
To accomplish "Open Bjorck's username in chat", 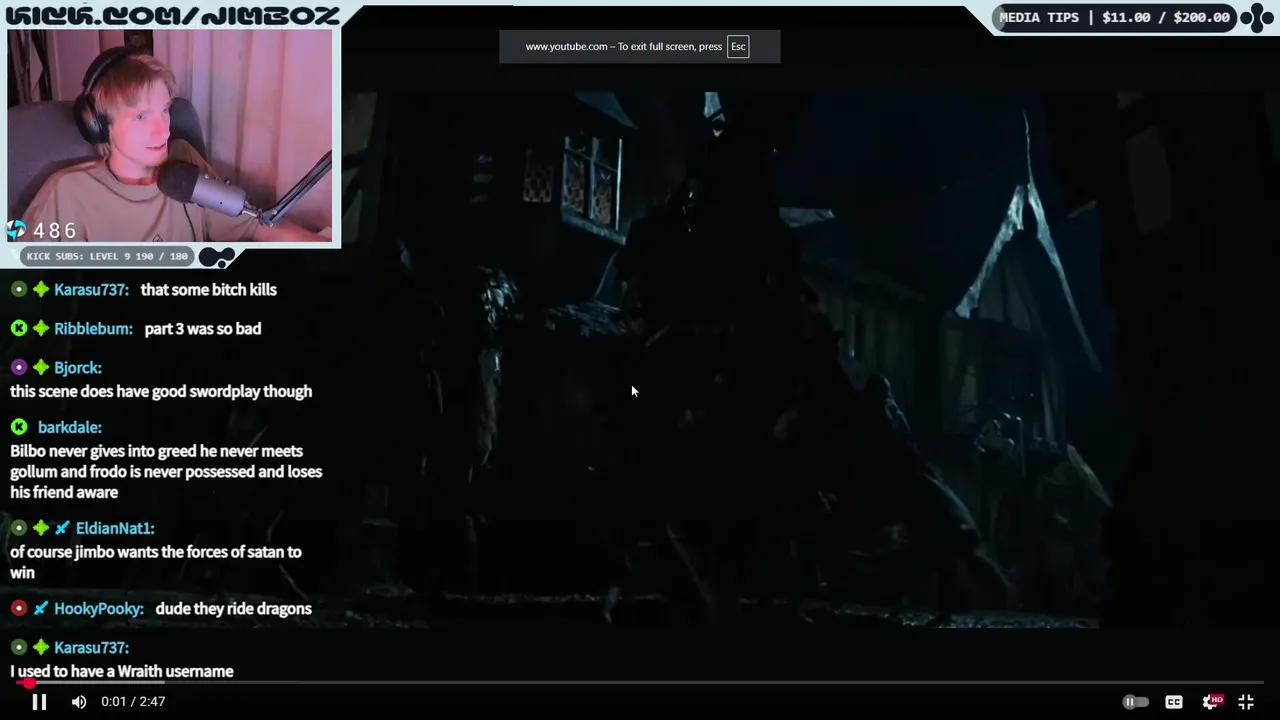I will pyautogui.click(x=78, y=368).
